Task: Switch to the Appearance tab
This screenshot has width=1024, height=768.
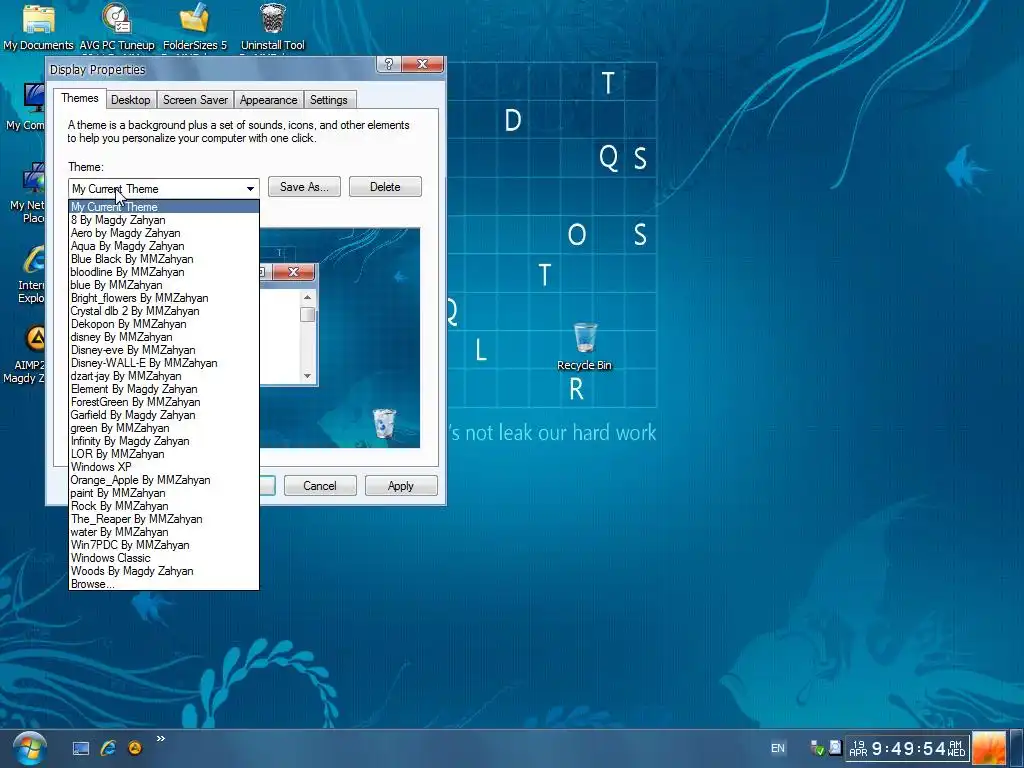Action: point(268,100)
